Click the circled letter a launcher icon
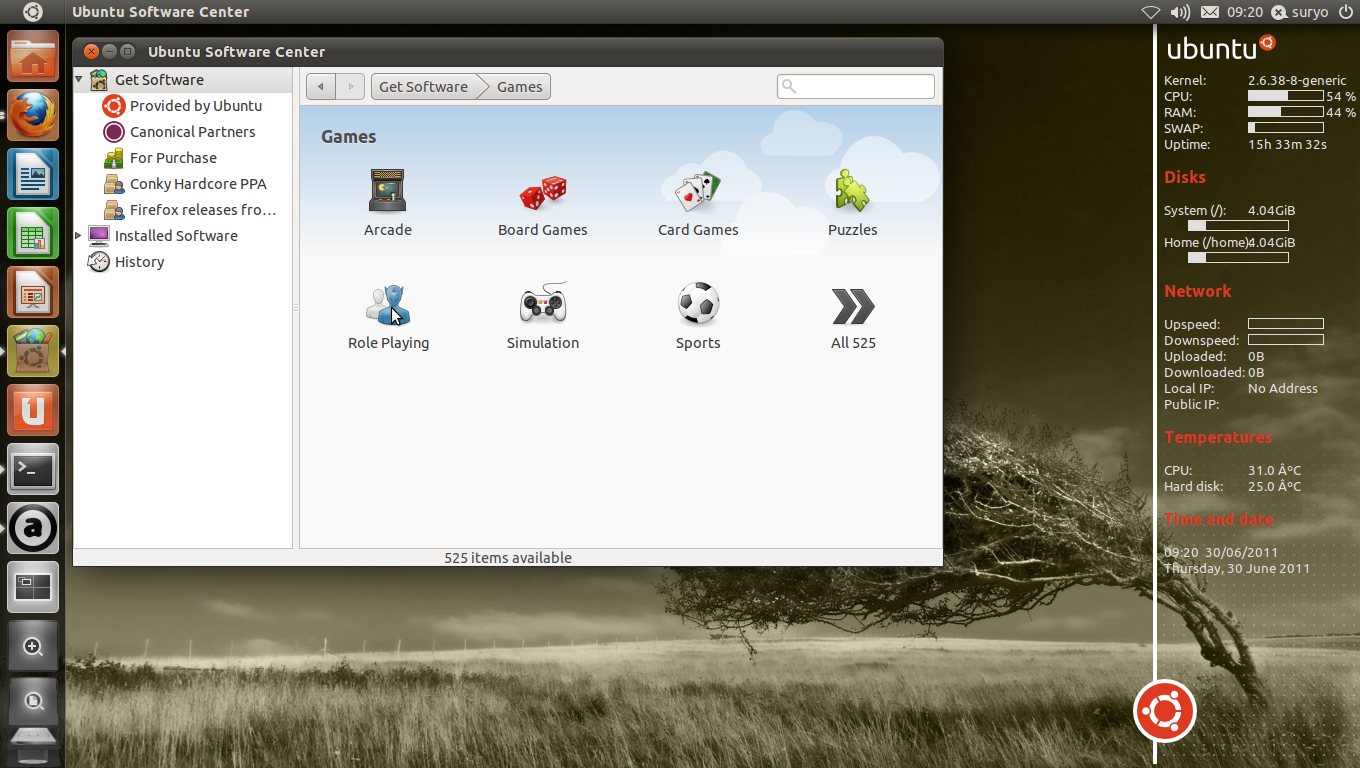 pyautogui.click(x=33, y=528)
